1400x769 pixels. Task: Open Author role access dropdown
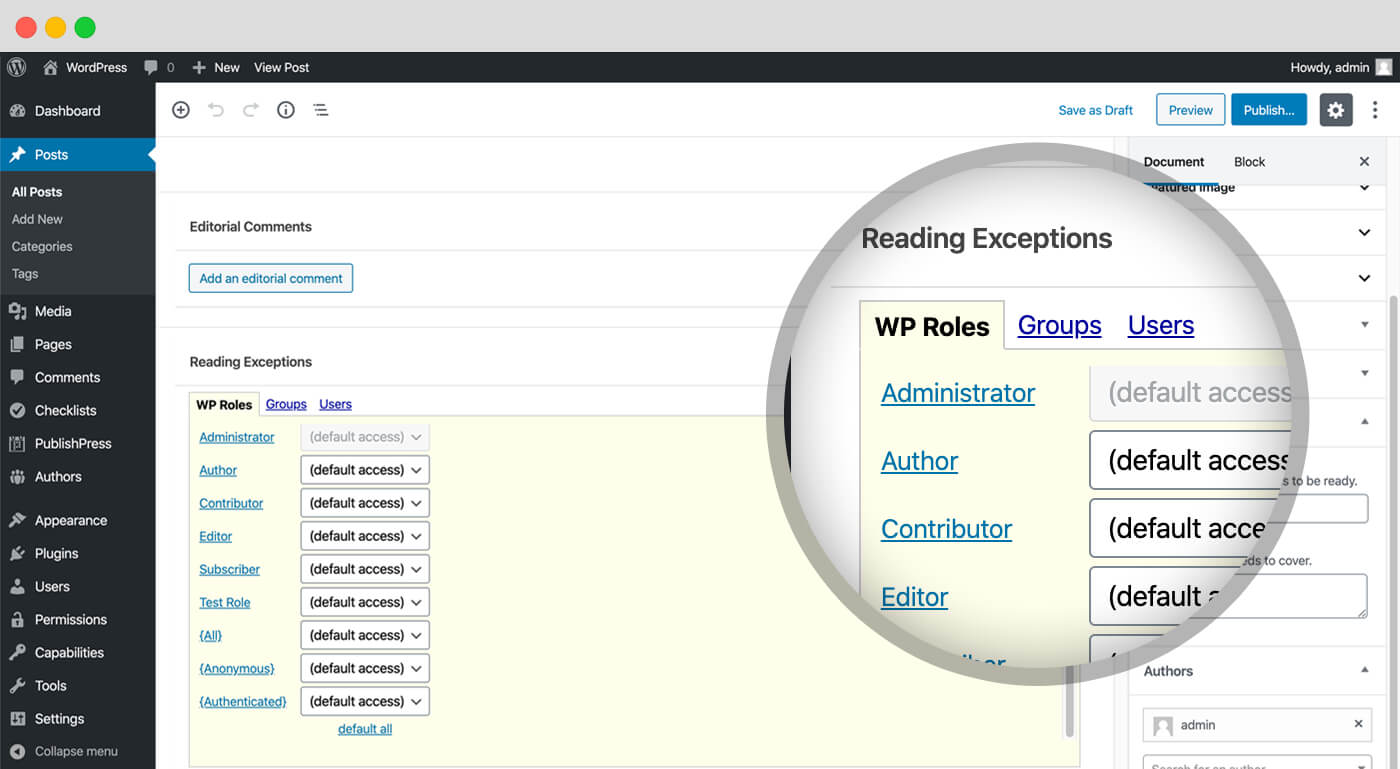pyautogui.click(x=365, y=470)
